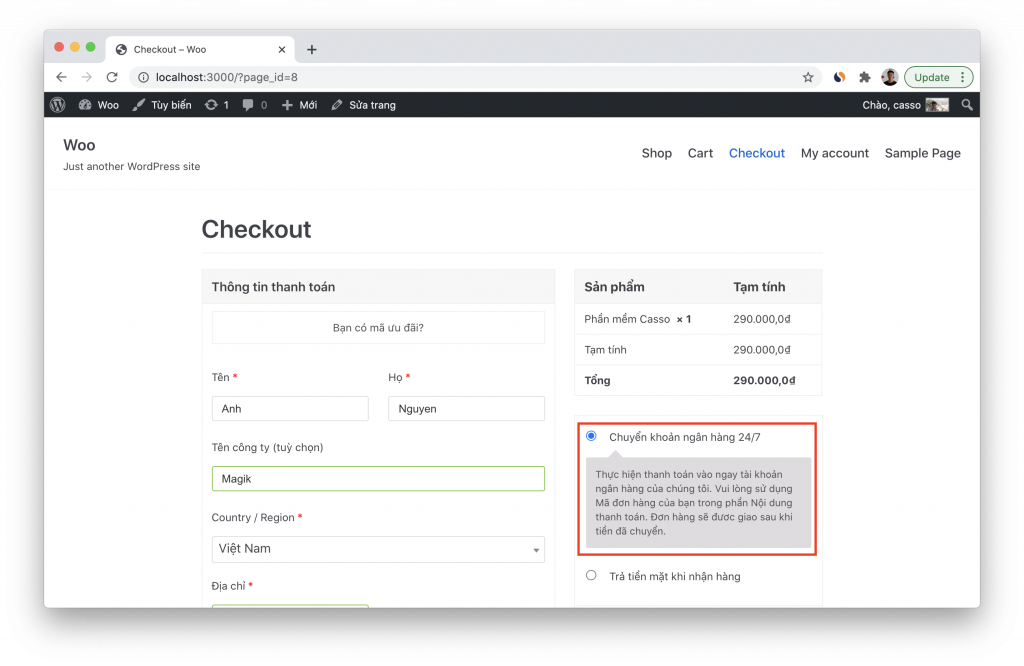Open the Extensions puzzle icon

(x=865, y=77)
